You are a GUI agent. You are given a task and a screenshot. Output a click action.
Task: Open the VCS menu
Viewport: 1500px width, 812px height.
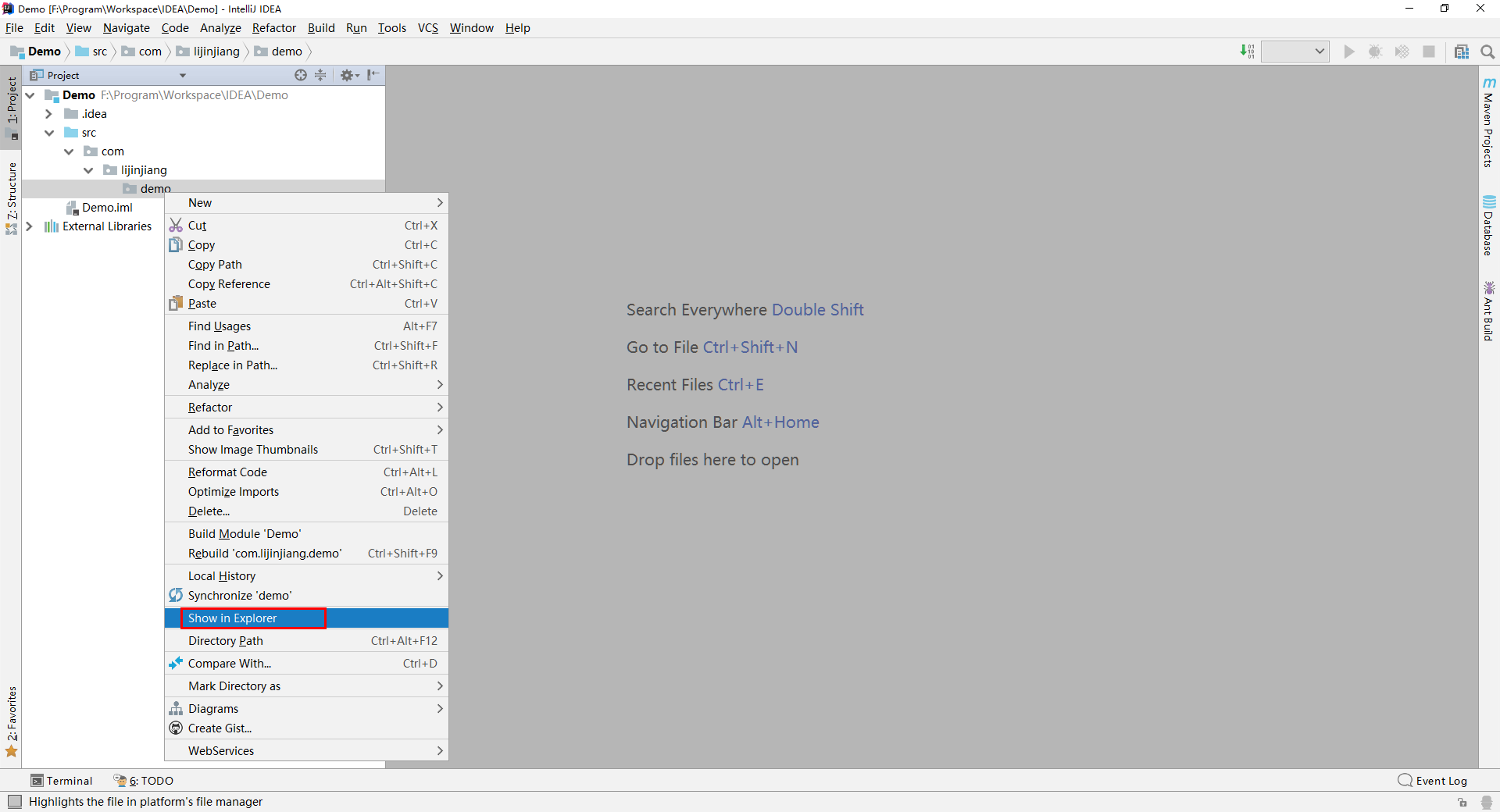428,28
